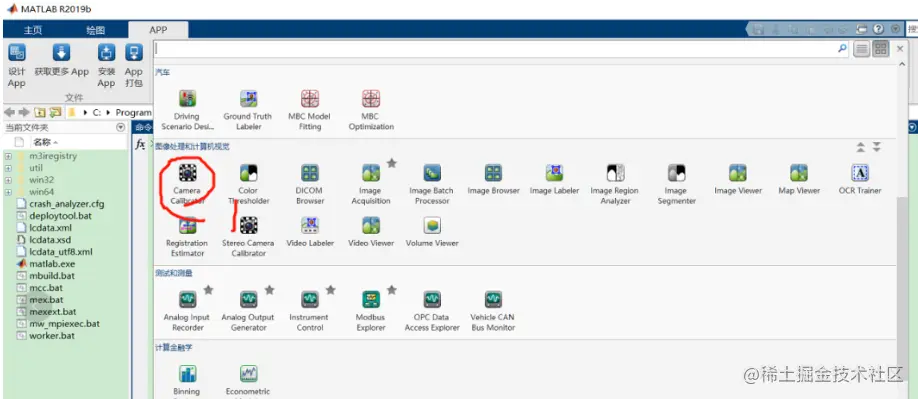This screenshot has width=918, height=399.
Task: Launch the Color Thresholder app
Action: [248, 183]
